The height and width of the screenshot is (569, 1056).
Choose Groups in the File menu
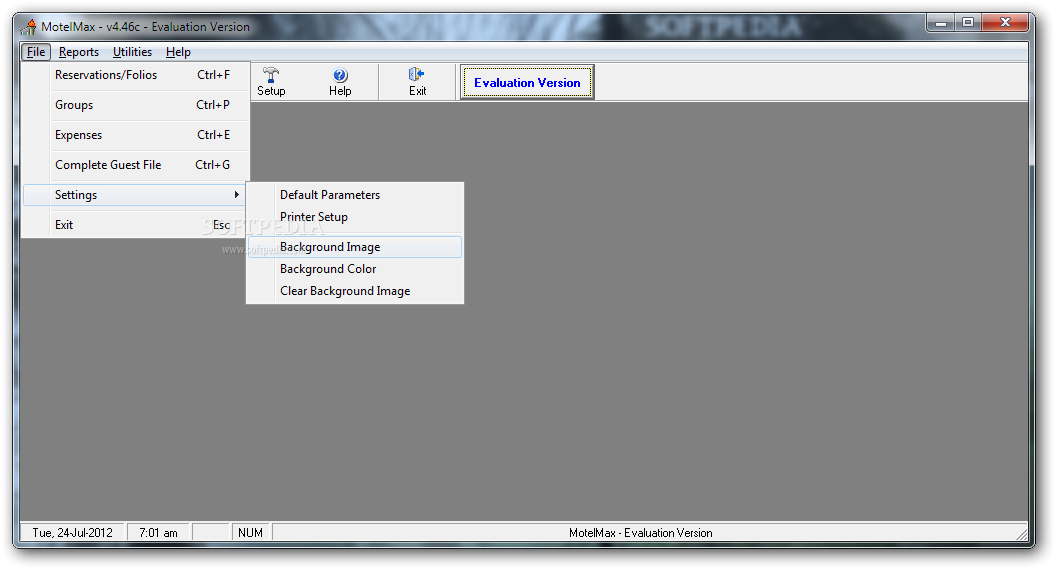coord(136,105)
